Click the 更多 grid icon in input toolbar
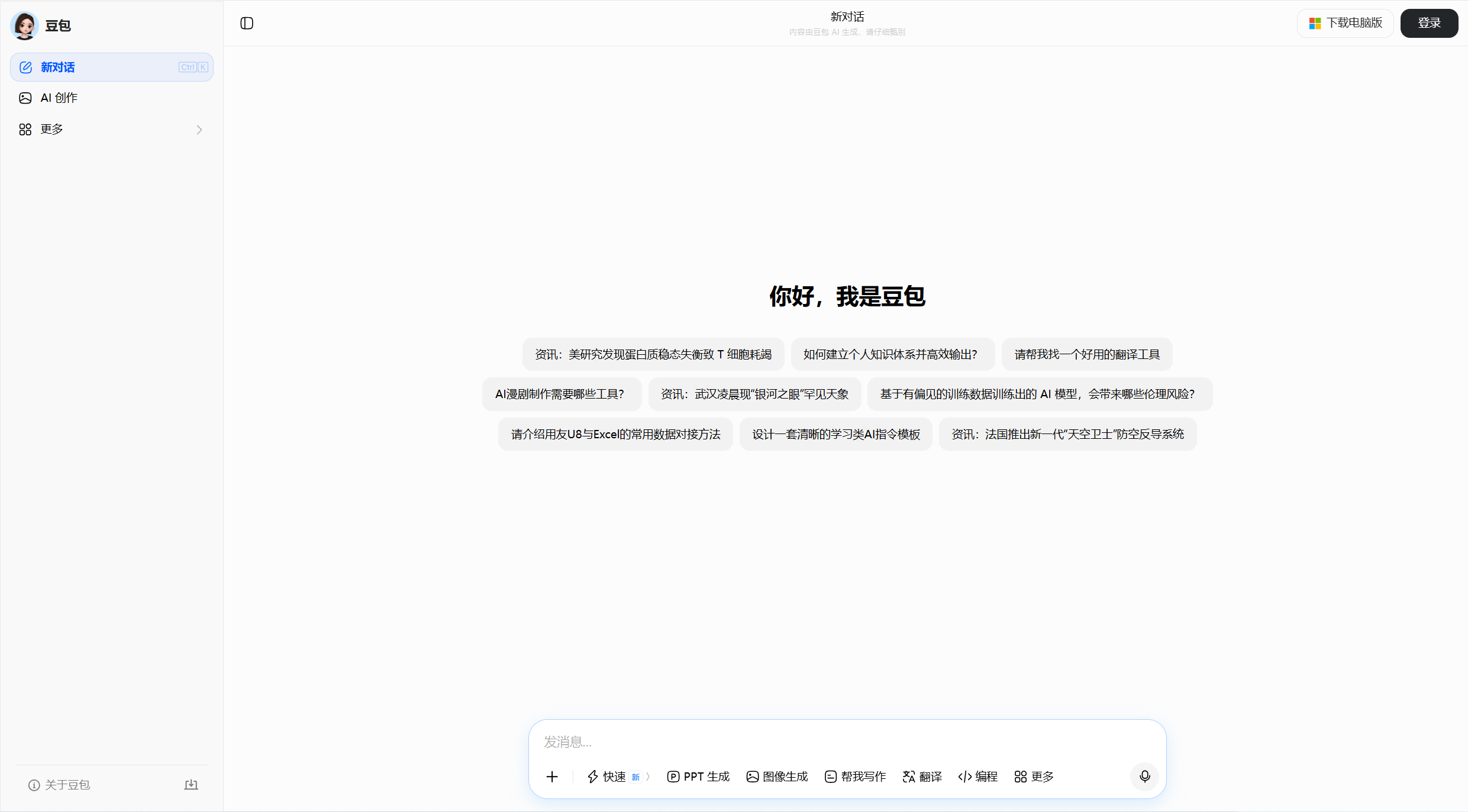This screenshot has height=812, width=1468. pos(1020,777)
